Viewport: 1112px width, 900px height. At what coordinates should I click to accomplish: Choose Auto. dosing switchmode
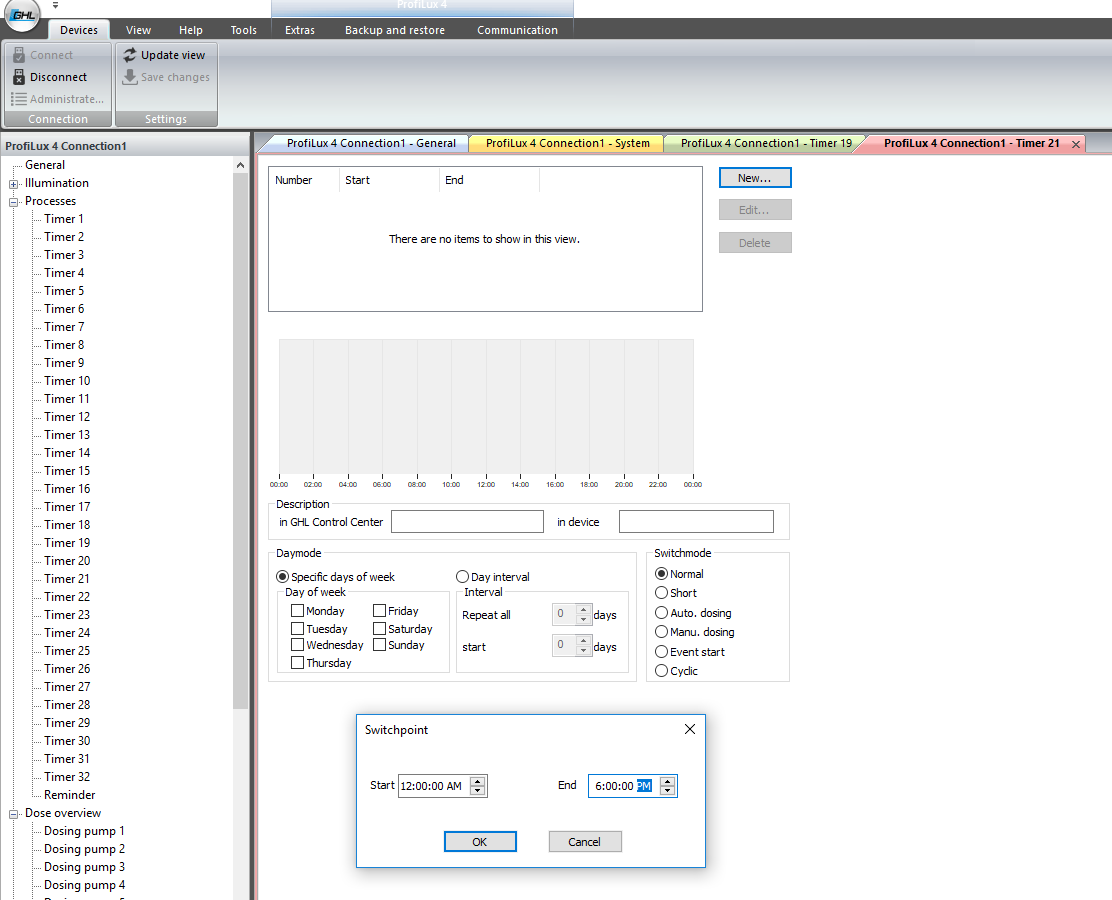click(661, 613)
